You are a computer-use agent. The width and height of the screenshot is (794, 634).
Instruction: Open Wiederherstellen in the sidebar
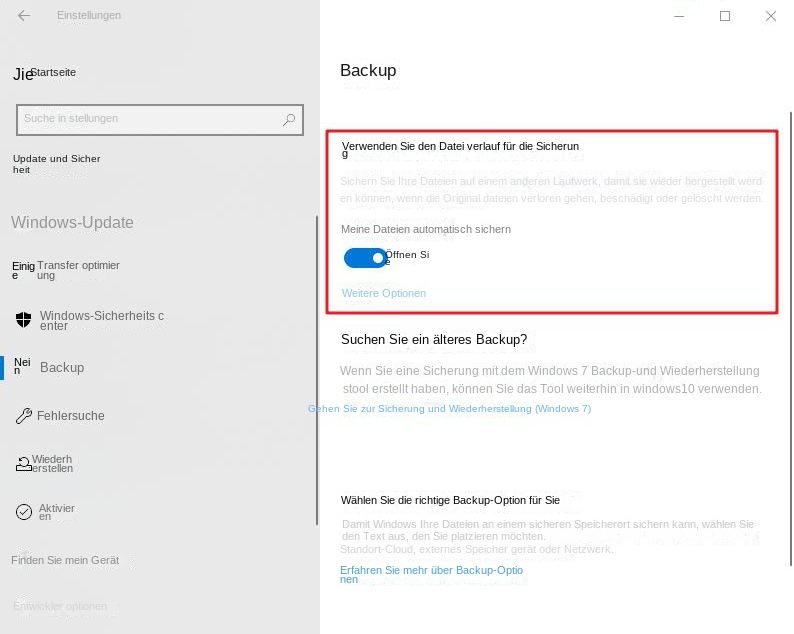coord(52,463)
